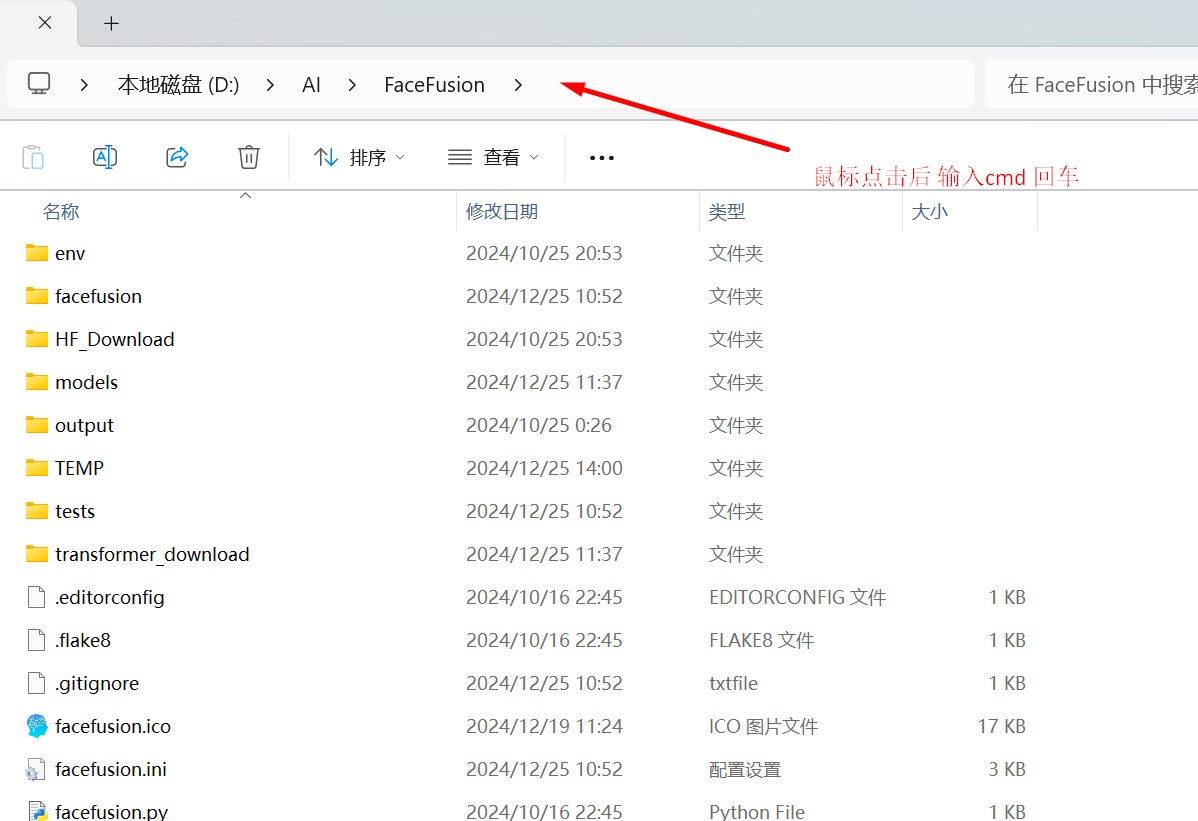Expand the chevron after 本地磁盘 (D:)

coord(270,85)
